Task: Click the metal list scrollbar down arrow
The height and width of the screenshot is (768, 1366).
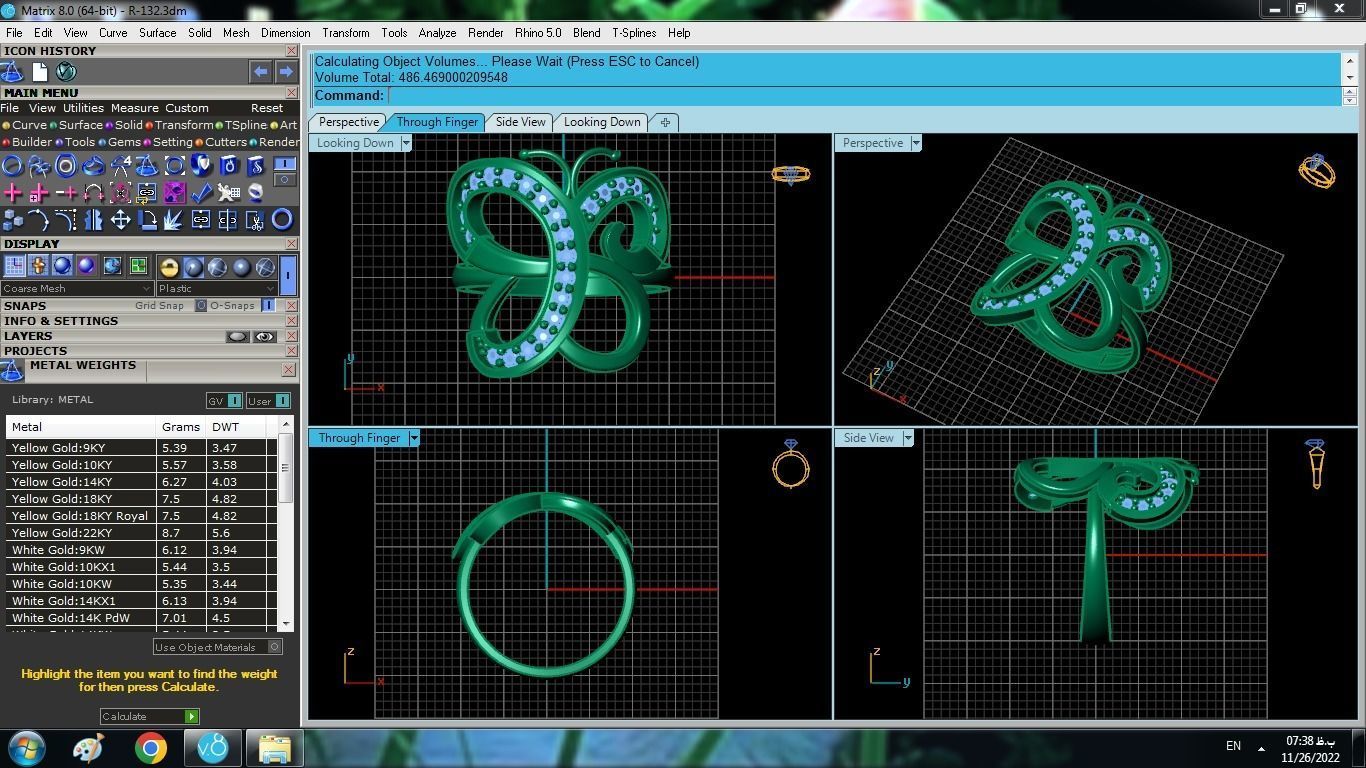Action: pyautogui.click(x=286, y=623)
